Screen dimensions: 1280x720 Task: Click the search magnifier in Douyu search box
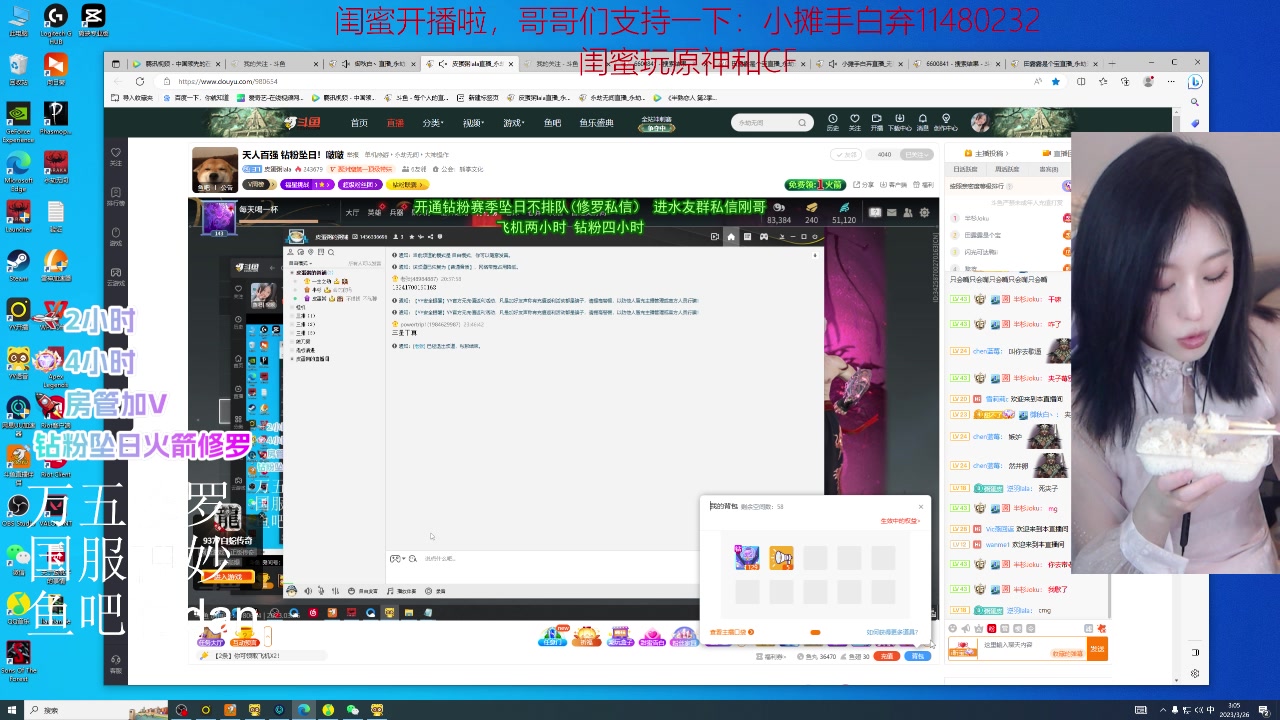tap(801, 123)
